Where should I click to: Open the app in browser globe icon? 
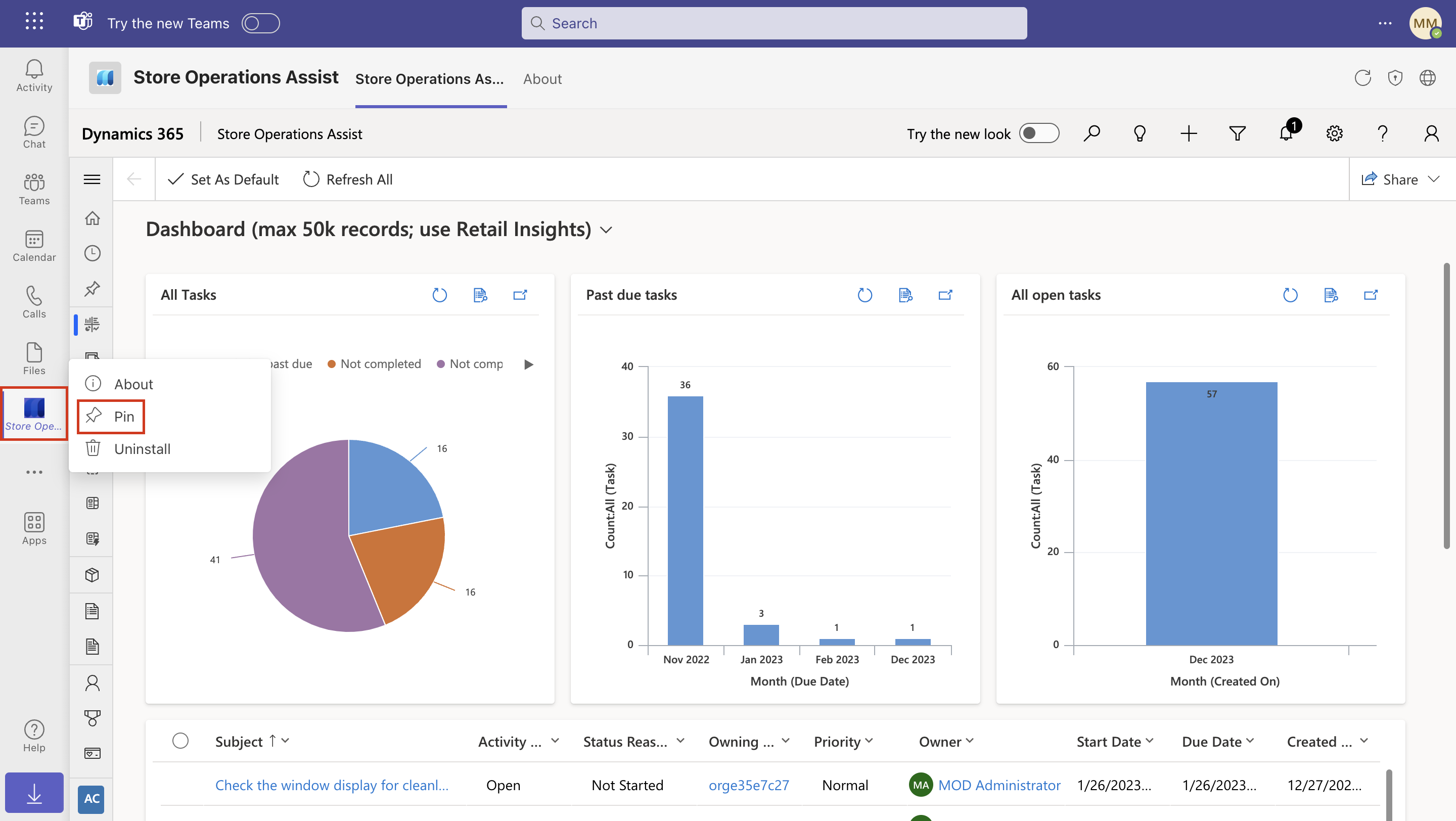[1428, 78]
